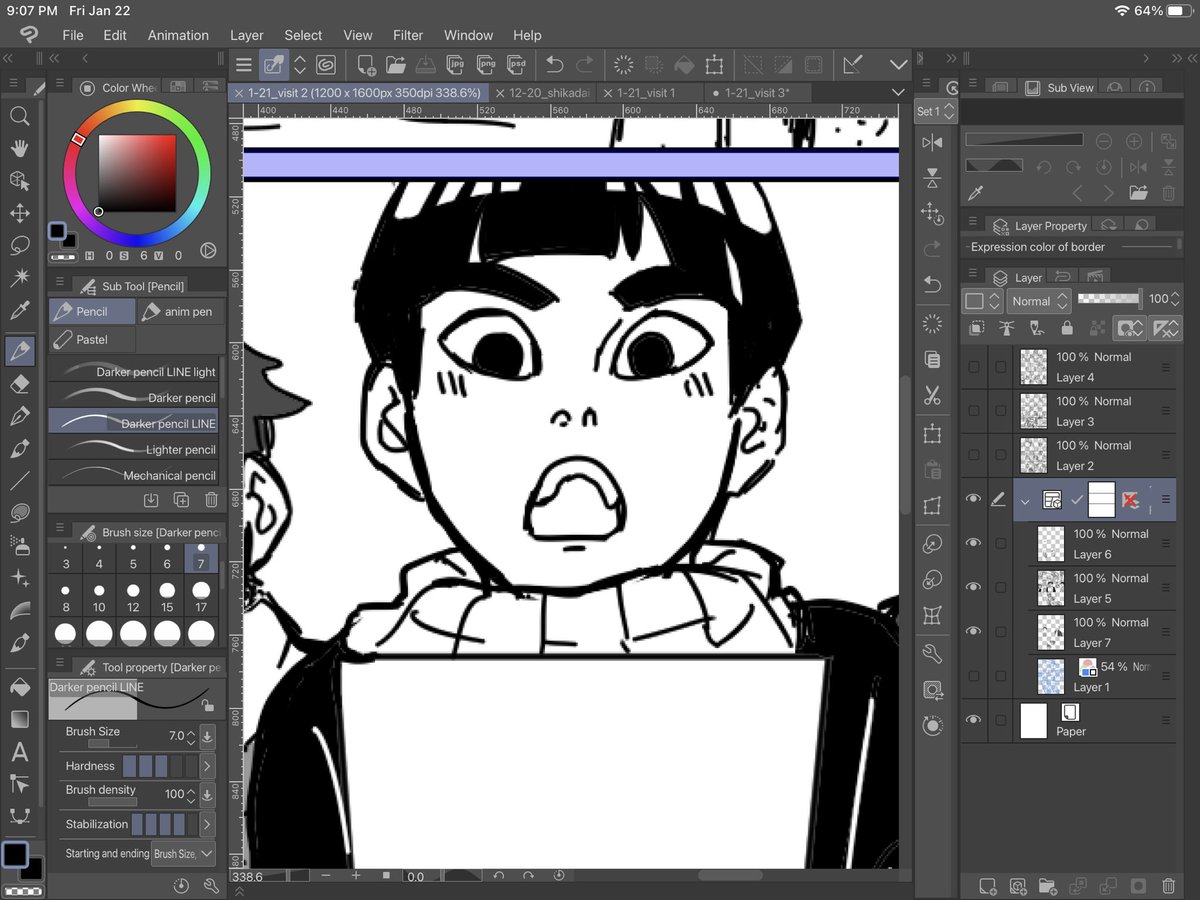Viewport: 1200px width, 900px height.
Task: Select the Hand move-canvas tool
Action: [x=19, y=148]
